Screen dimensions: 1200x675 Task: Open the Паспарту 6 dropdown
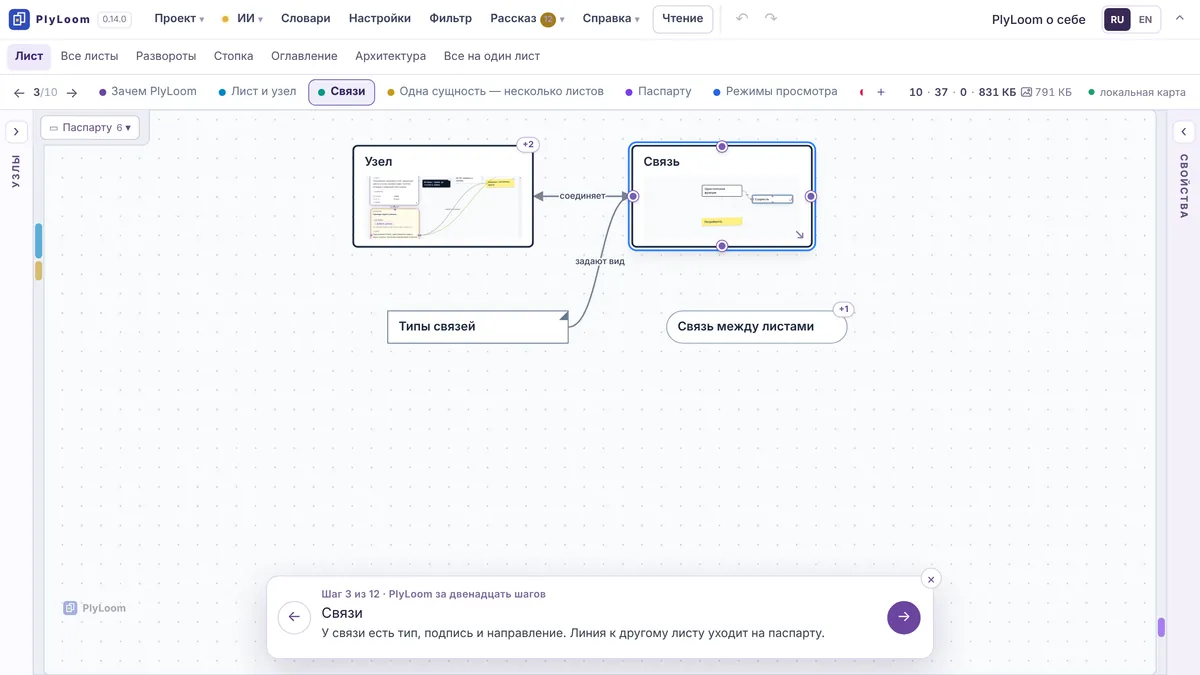(90, 128)
